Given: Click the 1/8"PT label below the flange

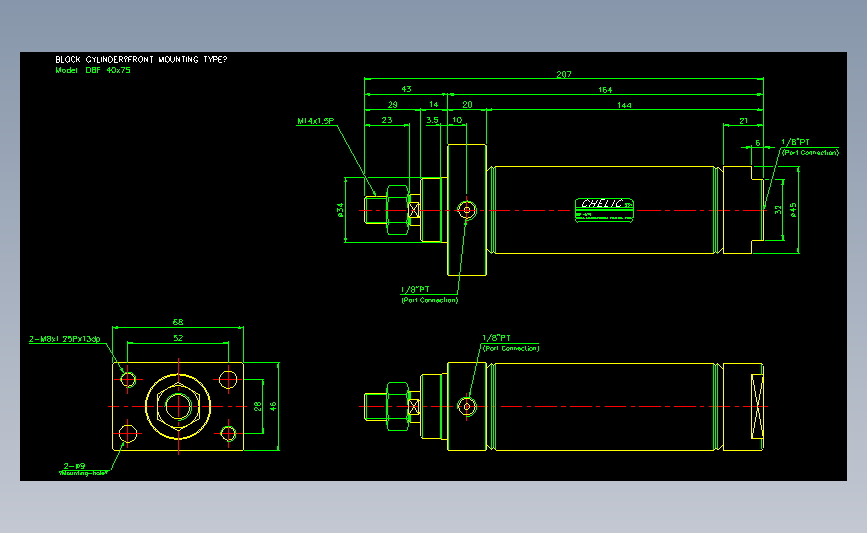Looking at the screenshot, I should (x=415, y=289).
